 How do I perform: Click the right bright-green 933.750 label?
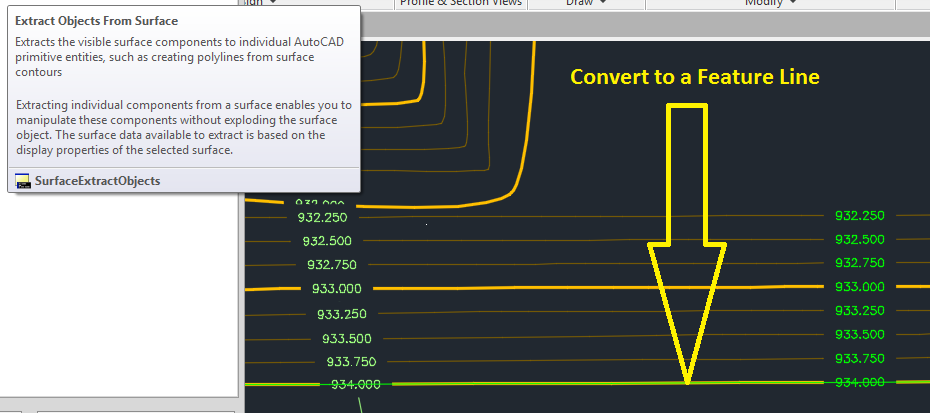(859, 358)
